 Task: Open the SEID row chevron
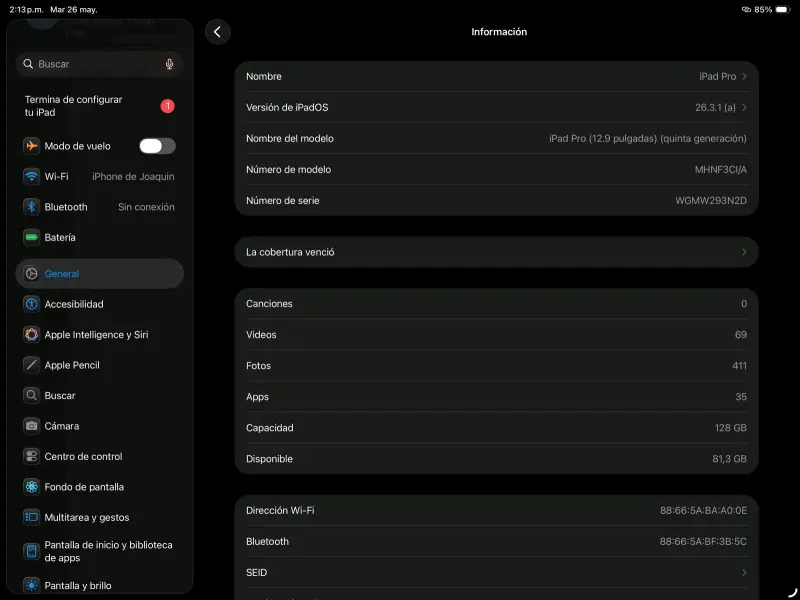[744, 572]
